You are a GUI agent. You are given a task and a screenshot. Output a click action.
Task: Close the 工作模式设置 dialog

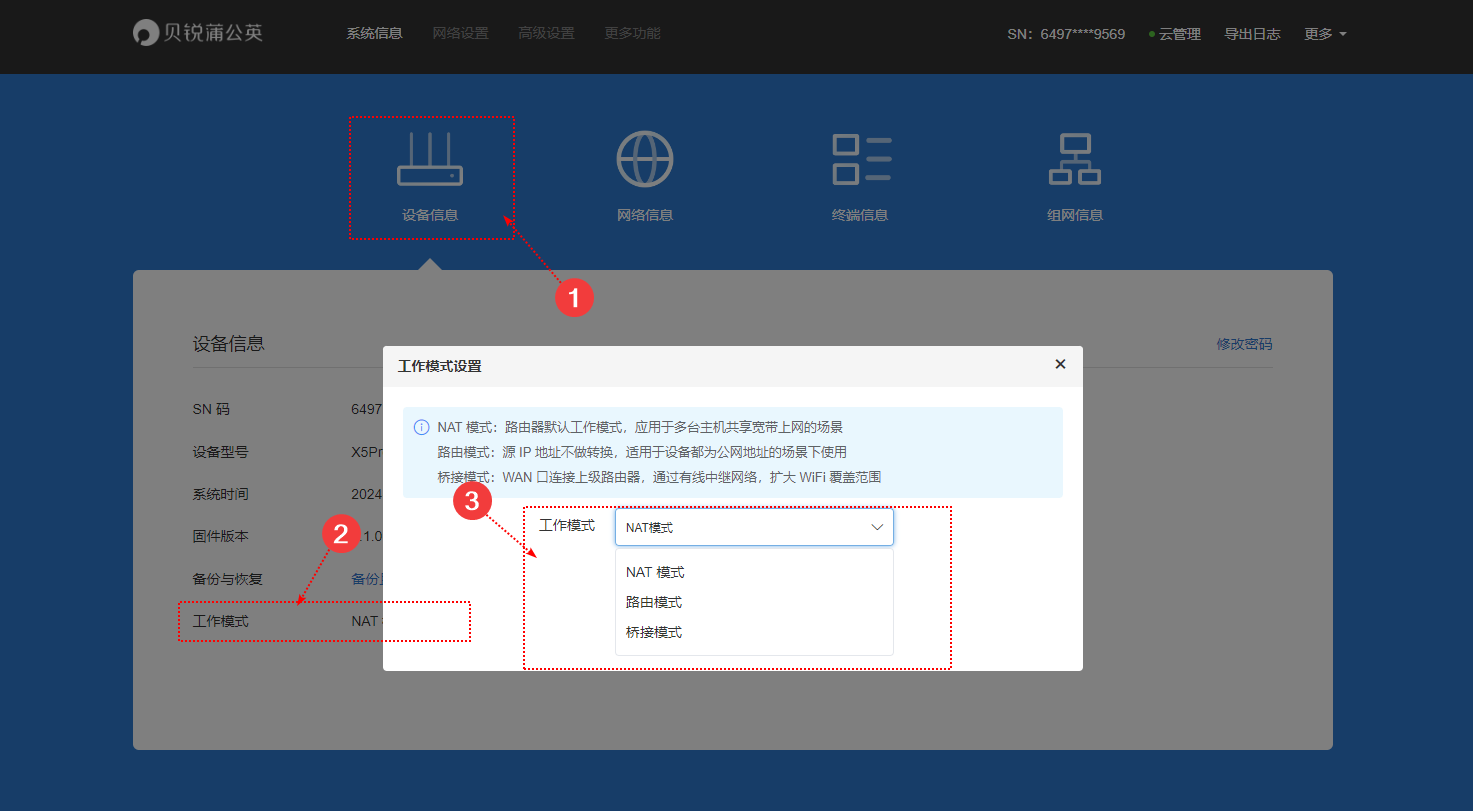[1060, 364]
